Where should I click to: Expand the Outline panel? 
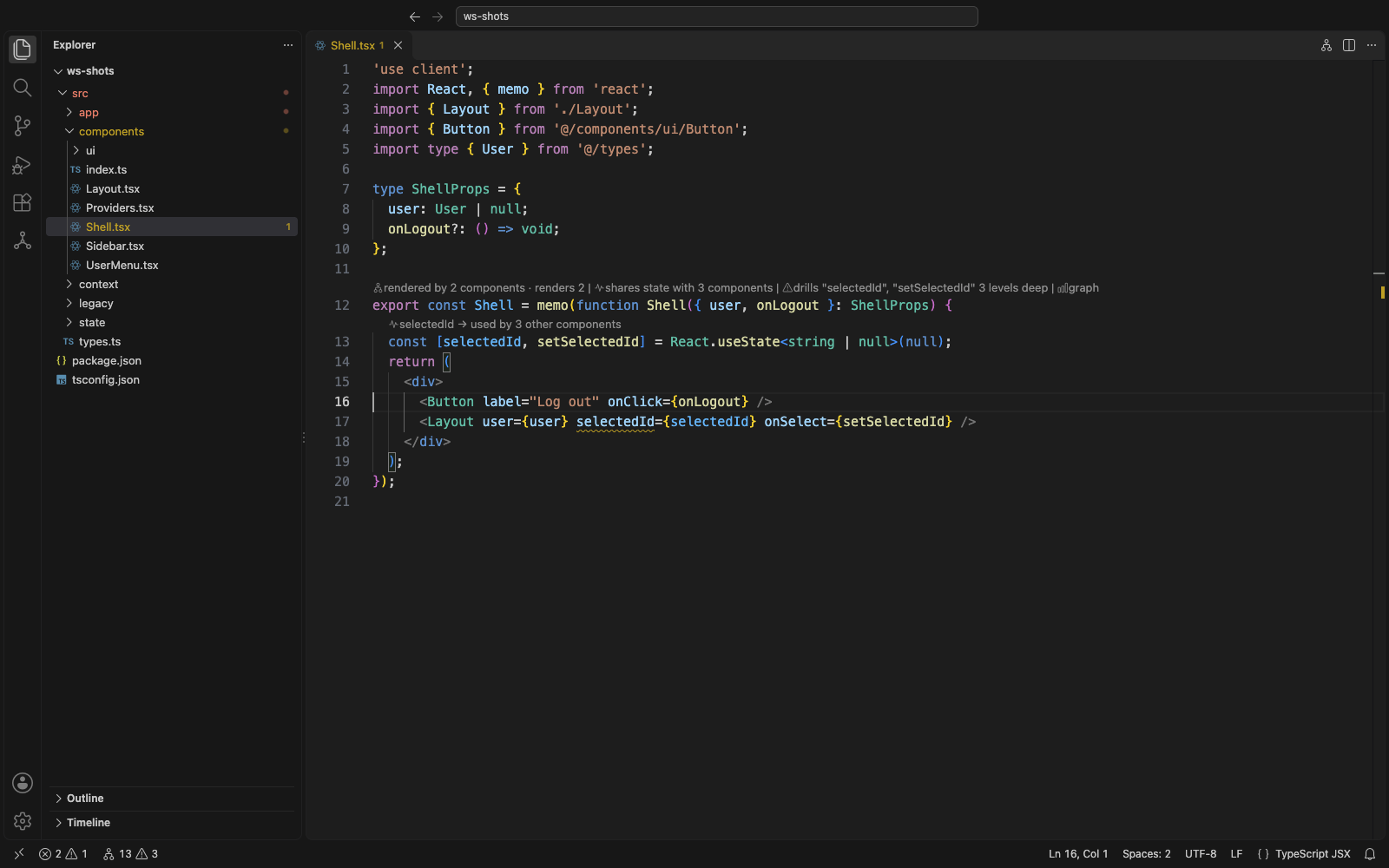[x=172, y=799]
